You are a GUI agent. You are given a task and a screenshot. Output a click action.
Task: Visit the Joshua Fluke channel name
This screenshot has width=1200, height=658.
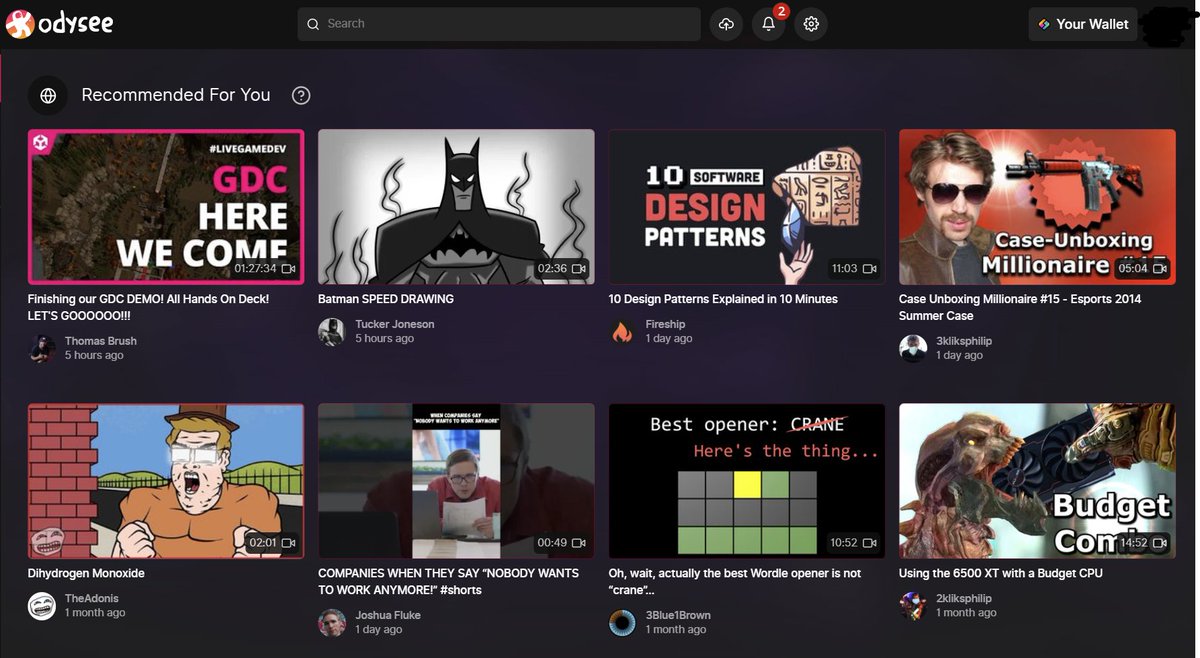(x=388, y=615)
